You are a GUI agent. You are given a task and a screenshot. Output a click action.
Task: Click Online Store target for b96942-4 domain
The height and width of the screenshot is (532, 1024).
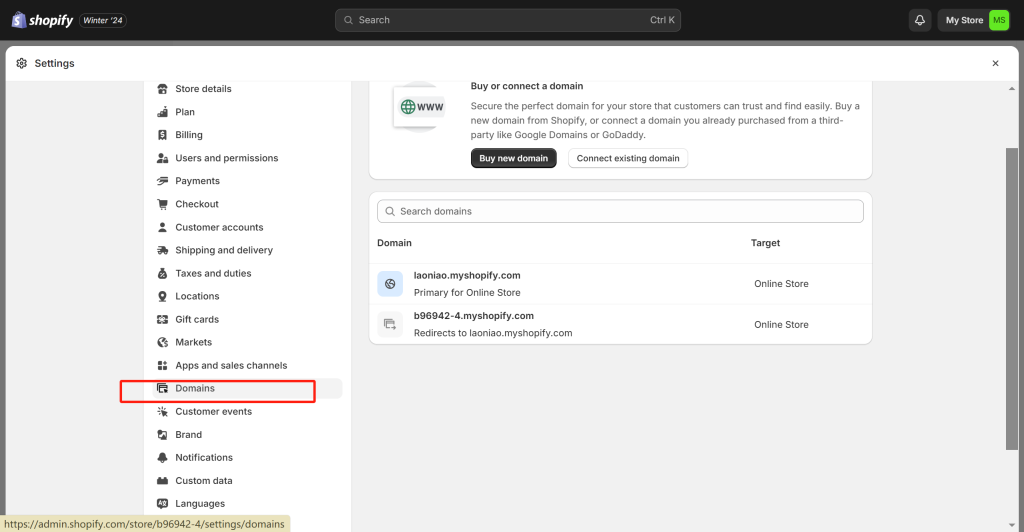(781, 324)
